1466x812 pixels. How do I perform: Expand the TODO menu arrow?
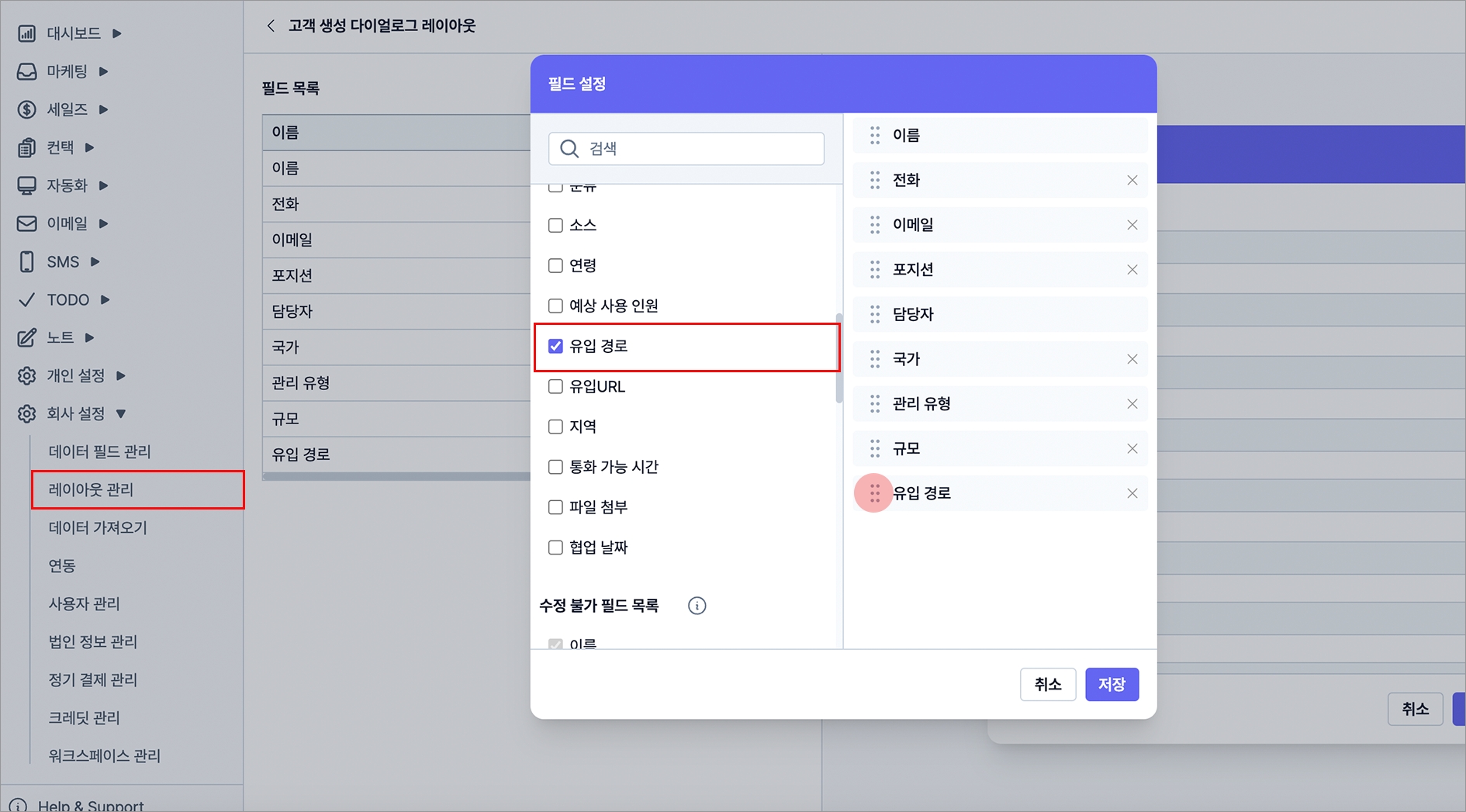pyautogui.click(x=105, y=299)
